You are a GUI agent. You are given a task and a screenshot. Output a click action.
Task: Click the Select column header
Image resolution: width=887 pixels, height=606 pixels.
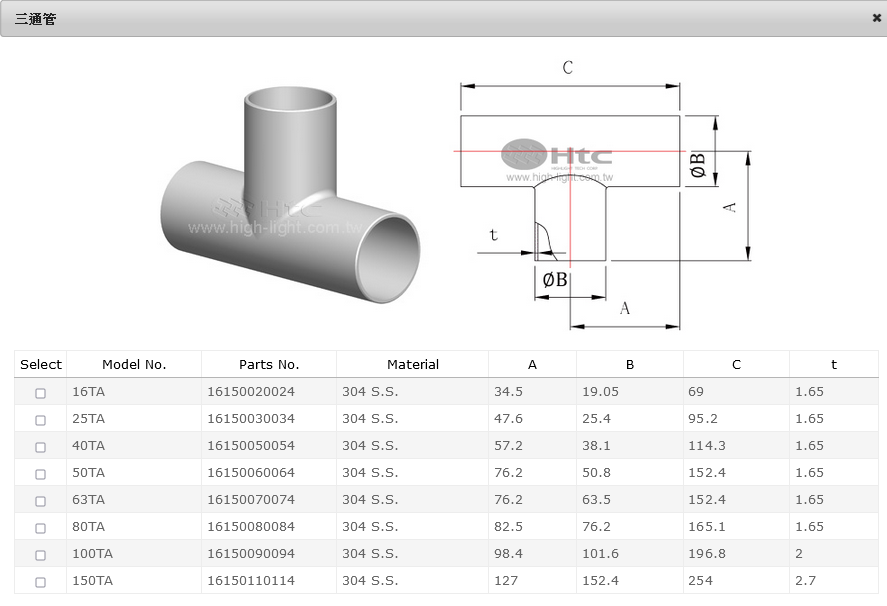click(x=41, y=365)
